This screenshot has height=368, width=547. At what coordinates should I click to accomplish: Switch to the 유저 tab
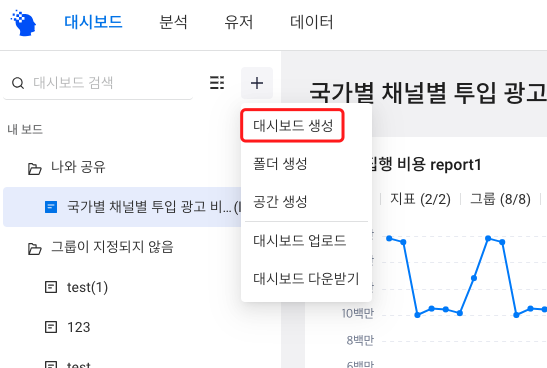coord(239,22)
